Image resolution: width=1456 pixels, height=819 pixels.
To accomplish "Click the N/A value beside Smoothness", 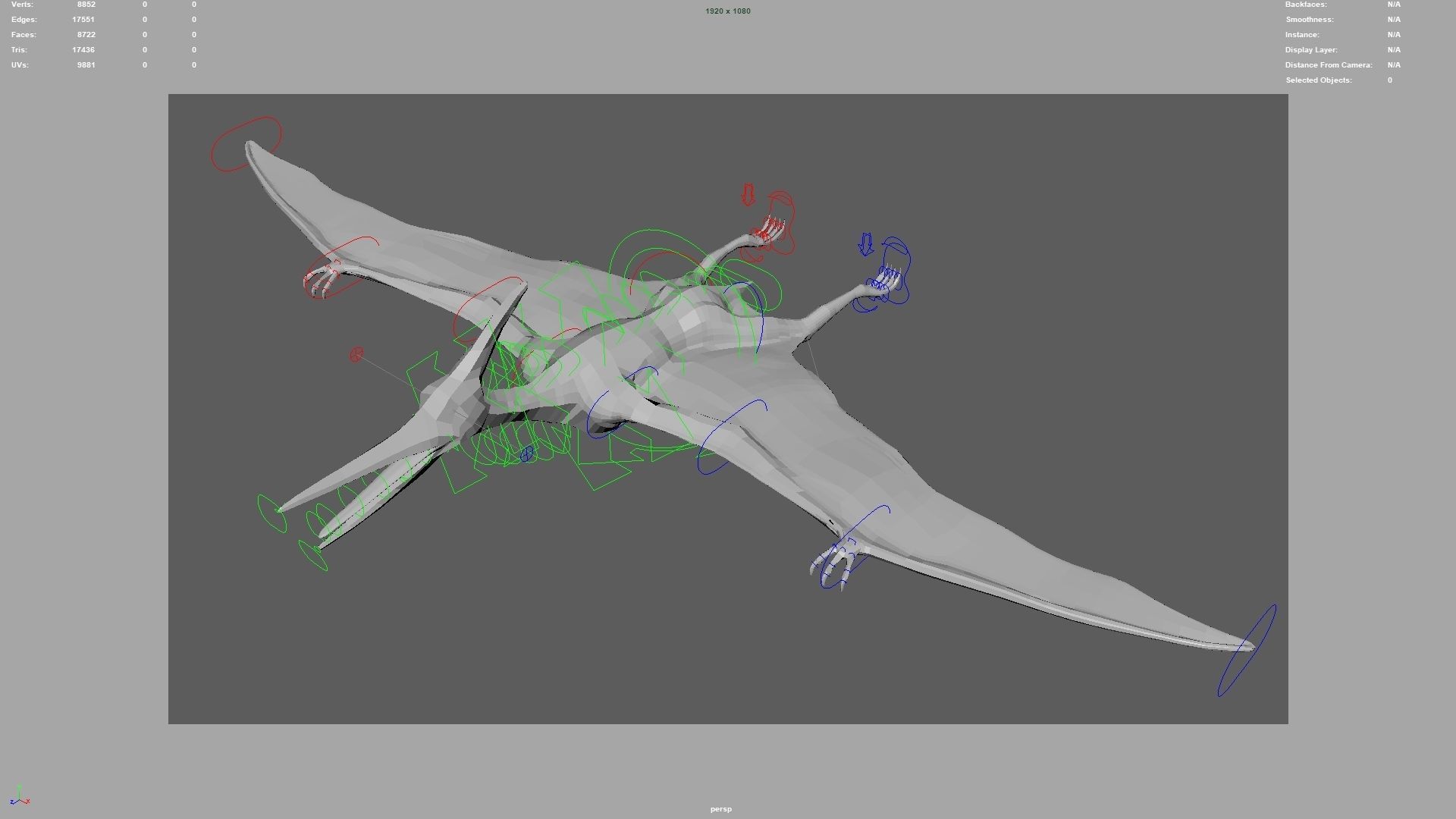I will pos(1394,20).
